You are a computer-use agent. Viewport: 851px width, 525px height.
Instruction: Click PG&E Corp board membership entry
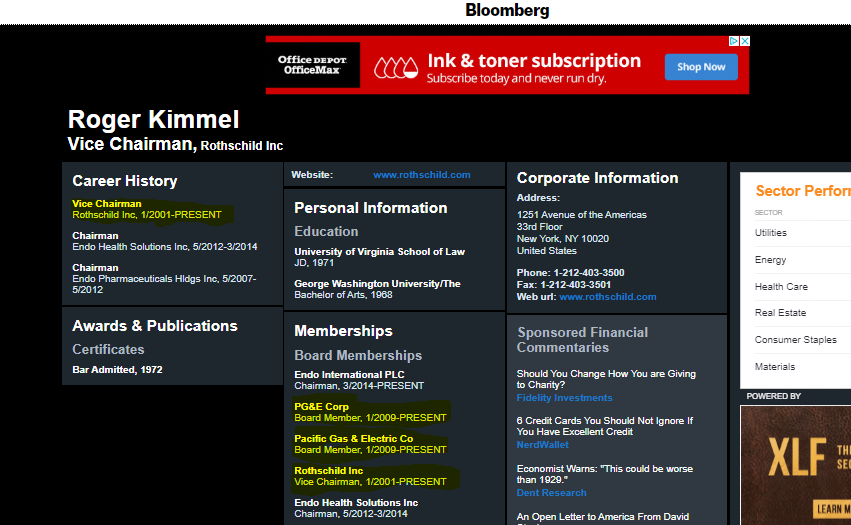coord(321,407)
